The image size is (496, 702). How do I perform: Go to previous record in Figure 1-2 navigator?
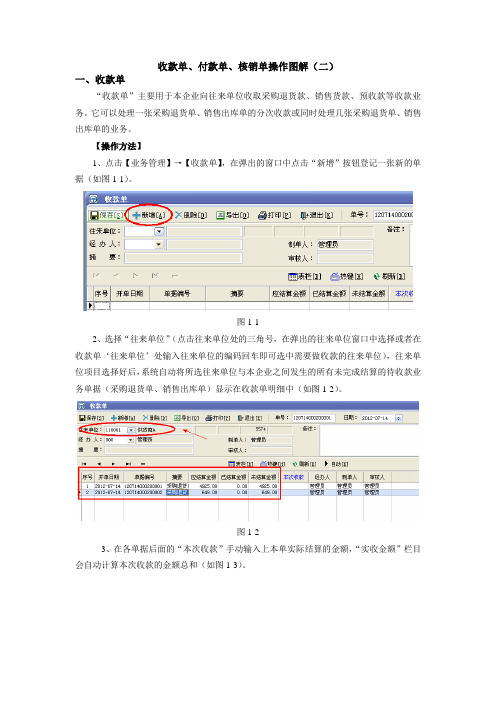click(x=99, y=464)
